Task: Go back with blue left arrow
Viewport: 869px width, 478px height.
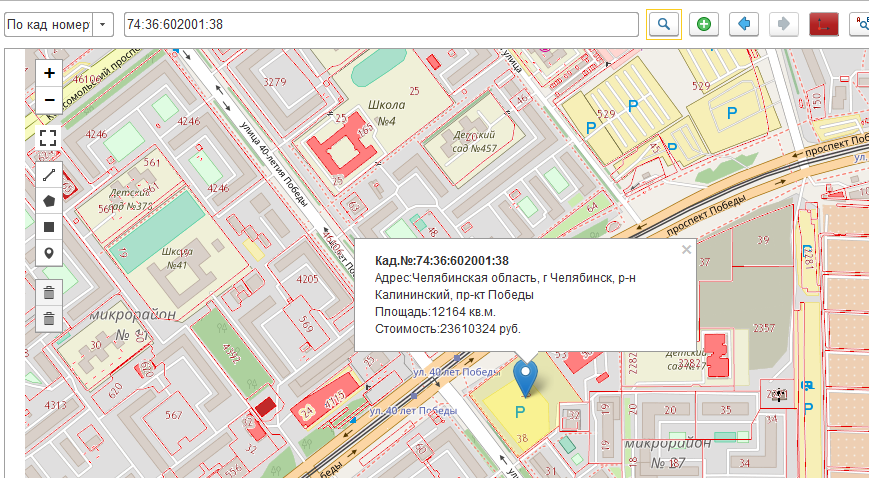Action: coord(744,24)
